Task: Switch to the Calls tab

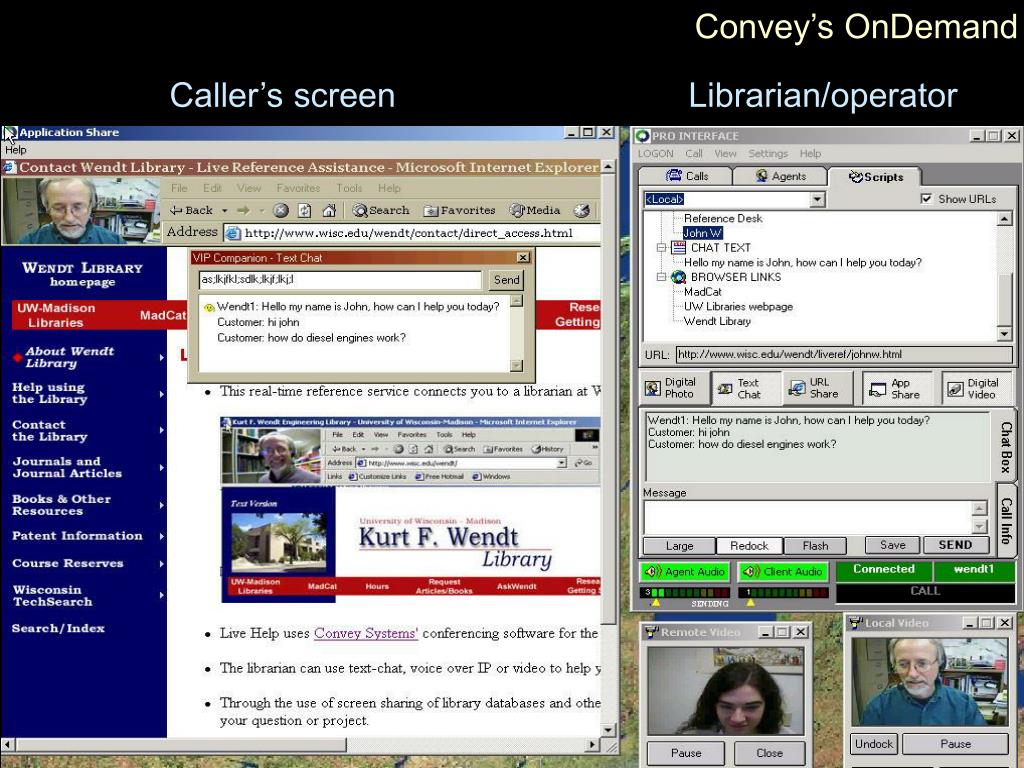Action: [x=686, y=176]
